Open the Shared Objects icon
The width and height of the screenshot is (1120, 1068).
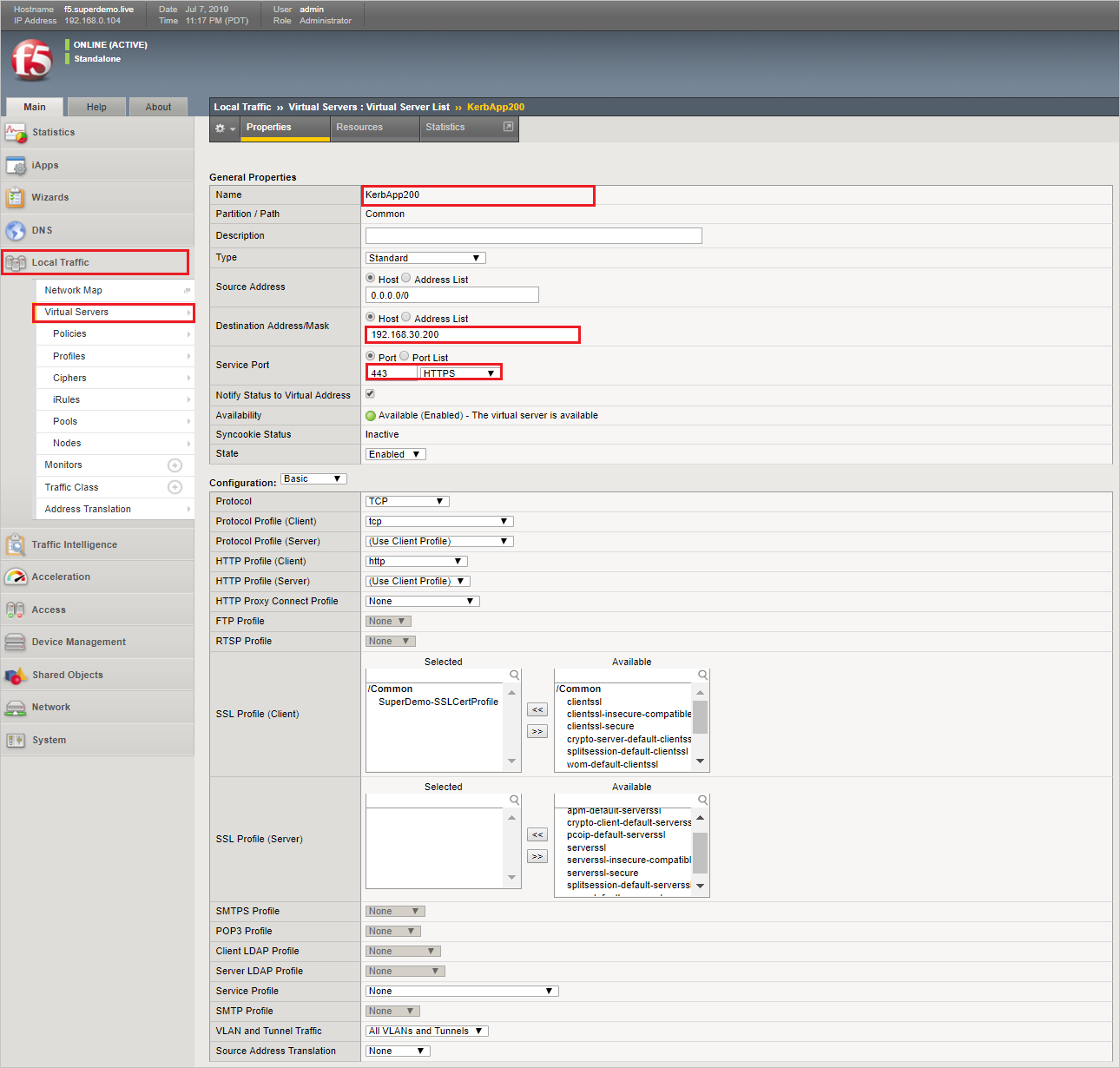coord(16,675)
